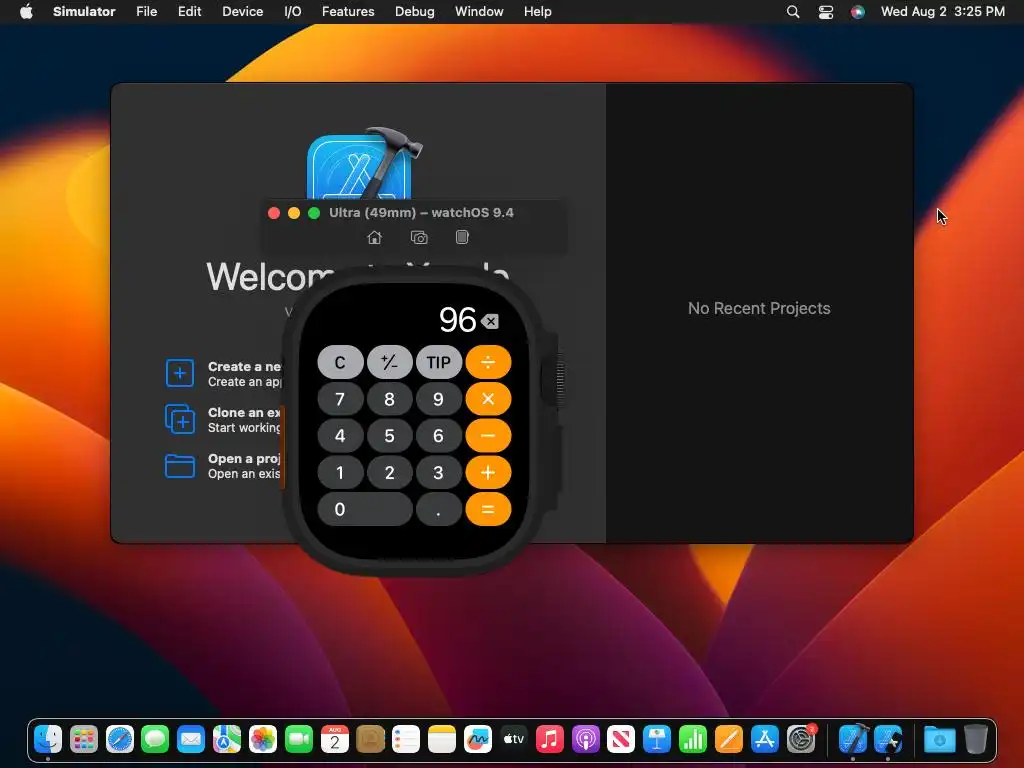
Task: Click the calculator display showing 96
Action: (x=458, y=320)
